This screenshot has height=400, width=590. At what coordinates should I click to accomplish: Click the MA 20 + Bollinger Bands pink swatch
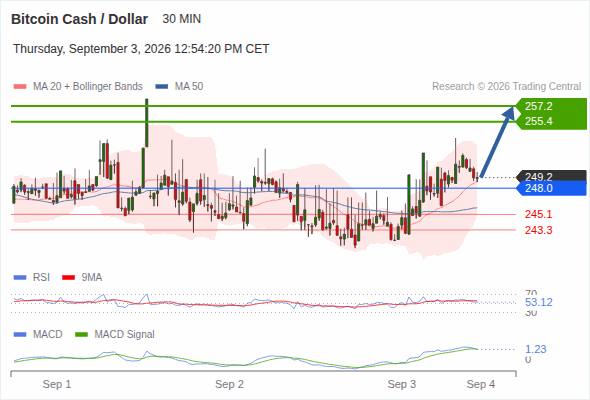(20, 87)
